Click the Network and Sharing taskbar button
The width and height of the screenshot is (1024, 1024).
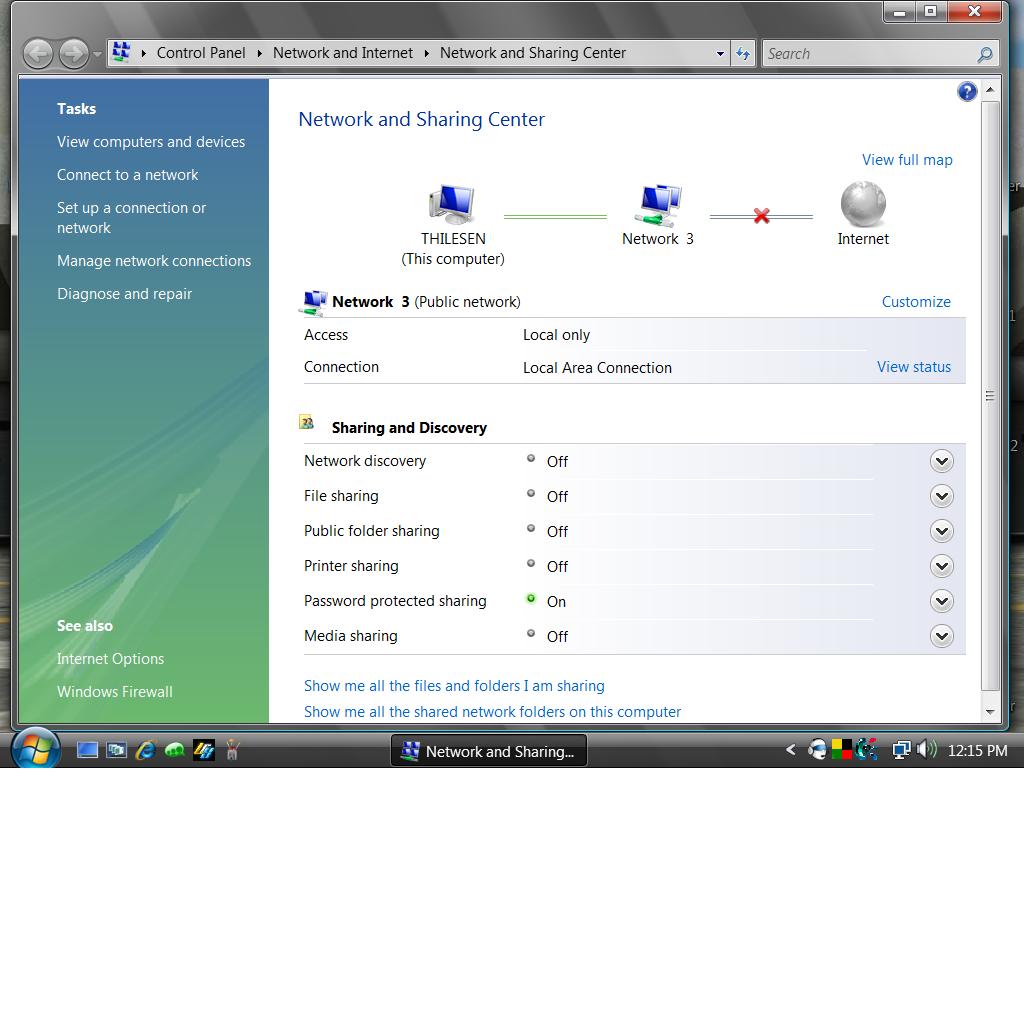pos(488,750)
